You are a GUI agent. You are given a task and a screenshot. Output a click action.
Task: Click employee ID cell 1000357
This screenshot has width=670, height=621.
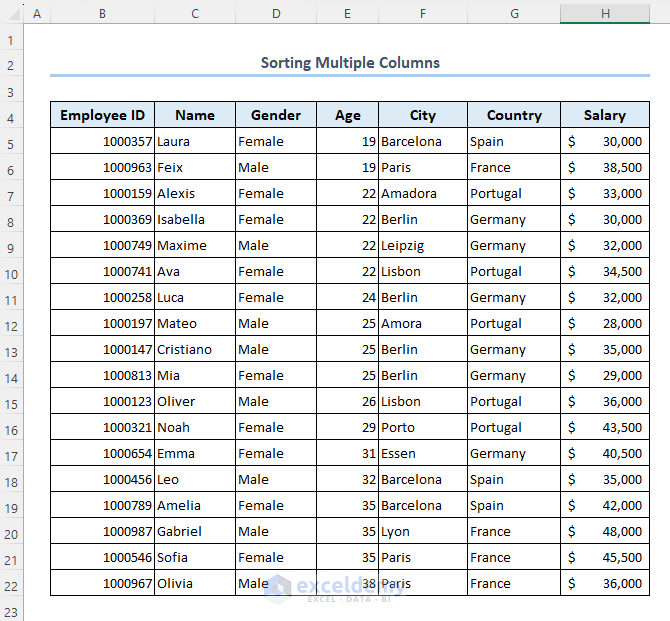tap(102, 142)
